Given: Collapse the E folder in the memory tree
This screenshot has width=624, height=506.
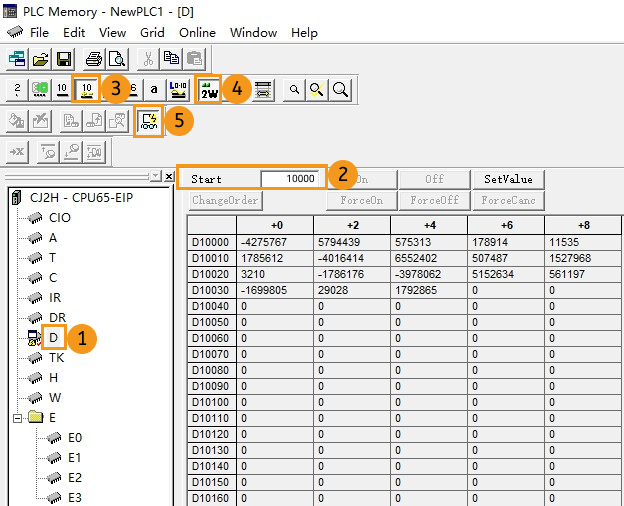Looking at the screenshot, I should (x=17, y=417).
